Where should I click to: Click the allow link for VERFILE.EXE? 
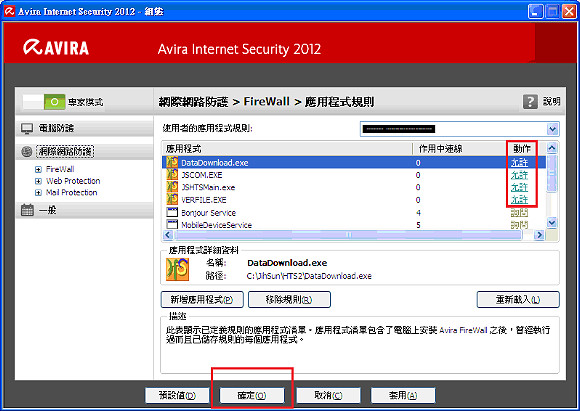point(519,200)
